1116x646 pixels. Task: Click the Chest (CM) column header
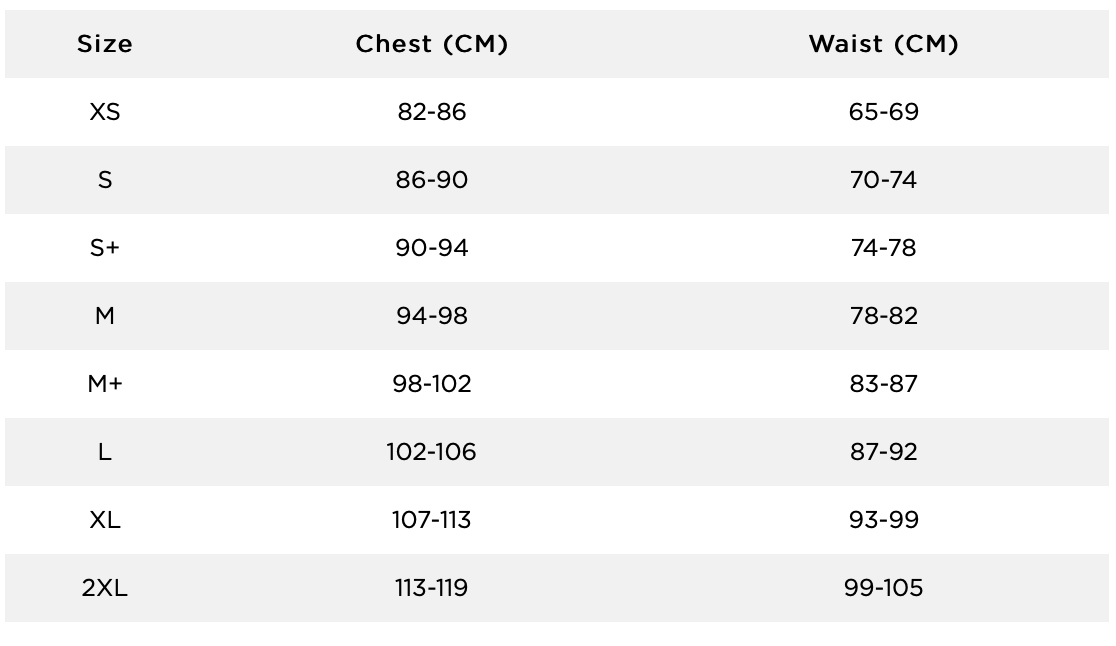(x=432, y=44)
